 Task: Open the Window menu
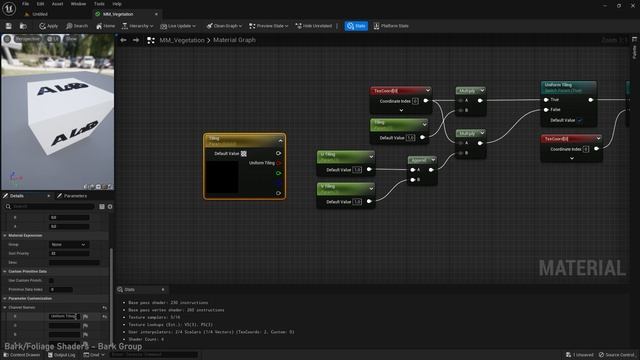pyautogui.click(x=78, y=4)
